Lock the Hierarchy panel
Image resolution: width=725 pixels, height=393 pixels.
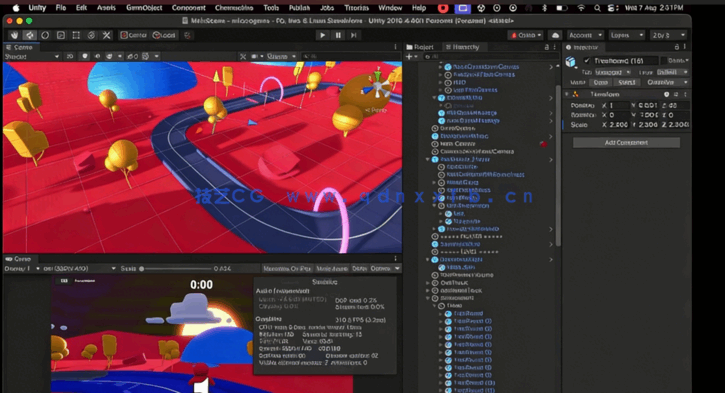(x=547, y=47)
